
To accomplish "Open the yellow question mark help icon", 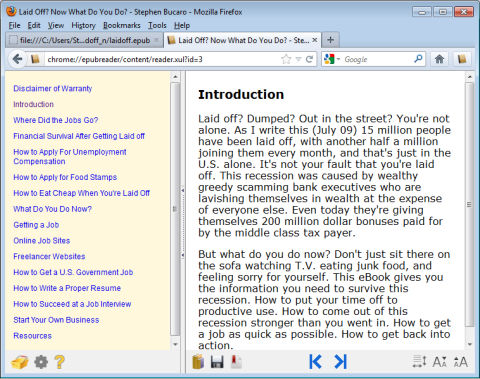I will pyautogui.click(x=60, y=362).
